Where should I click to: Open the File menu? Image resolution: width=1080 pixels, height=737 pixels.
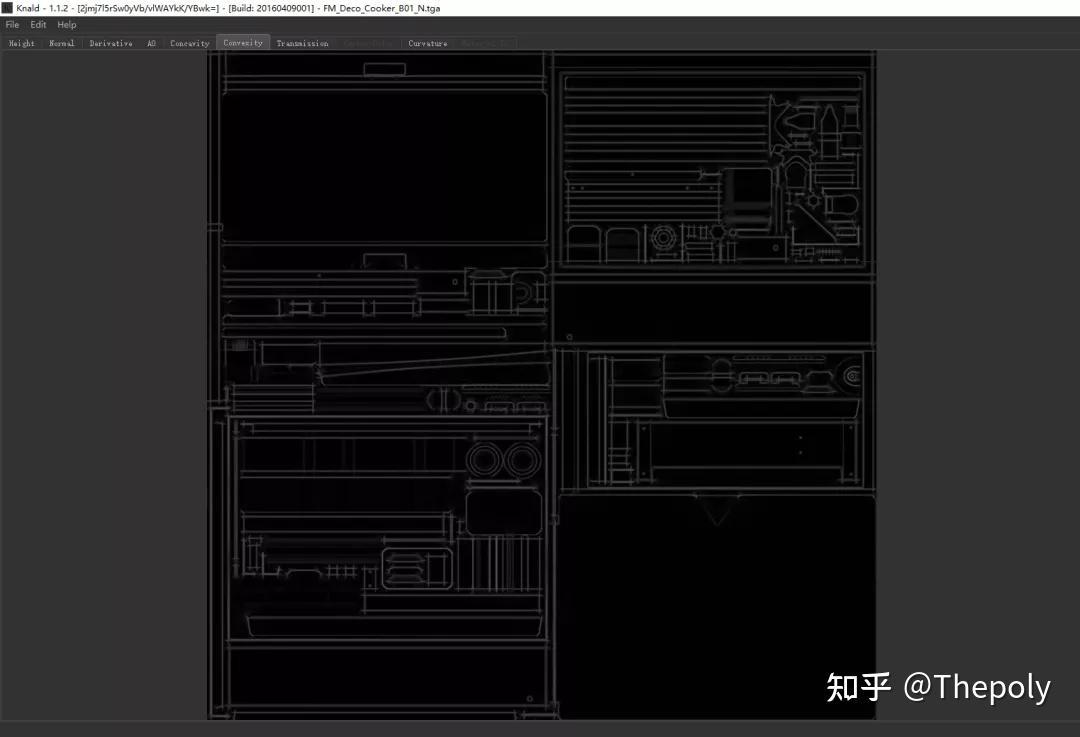click(11, 24)
